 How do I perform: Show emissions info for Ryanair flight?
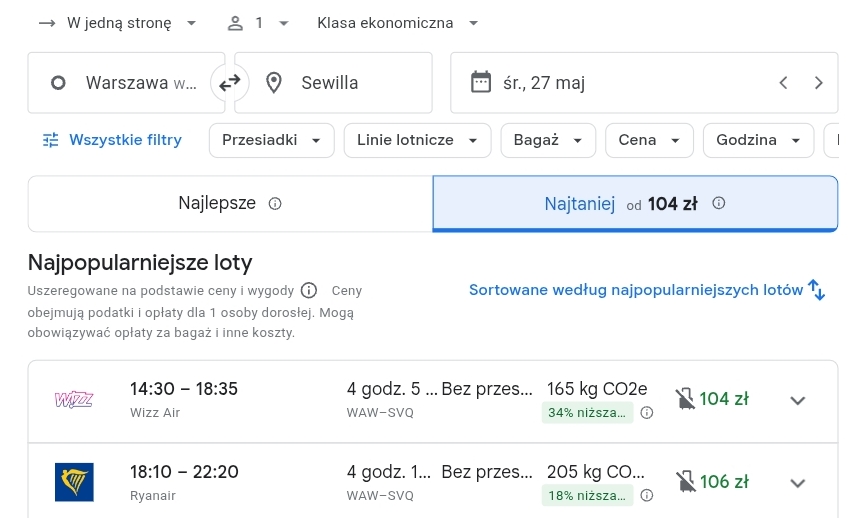(646, 495)
